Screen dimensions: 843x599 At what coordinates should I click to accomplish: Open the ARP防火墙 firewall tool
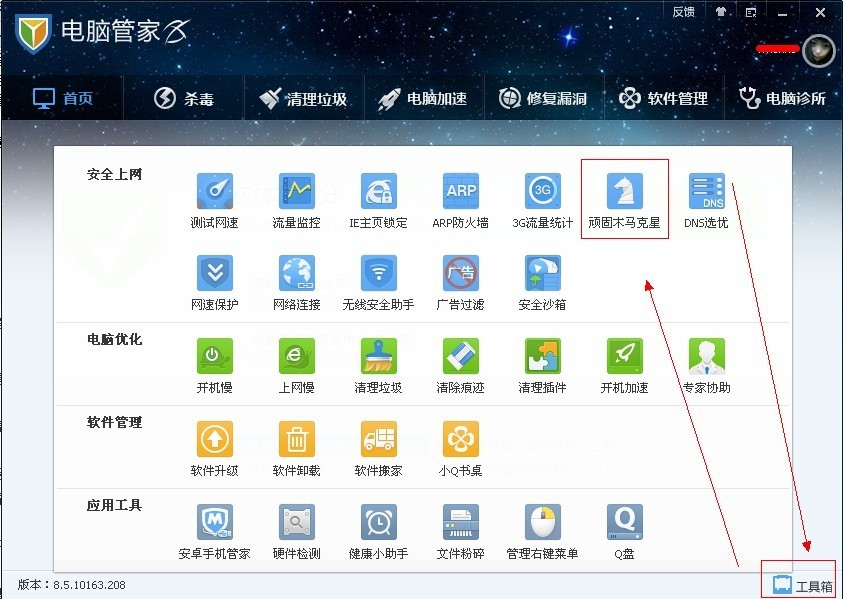(460, 201)
